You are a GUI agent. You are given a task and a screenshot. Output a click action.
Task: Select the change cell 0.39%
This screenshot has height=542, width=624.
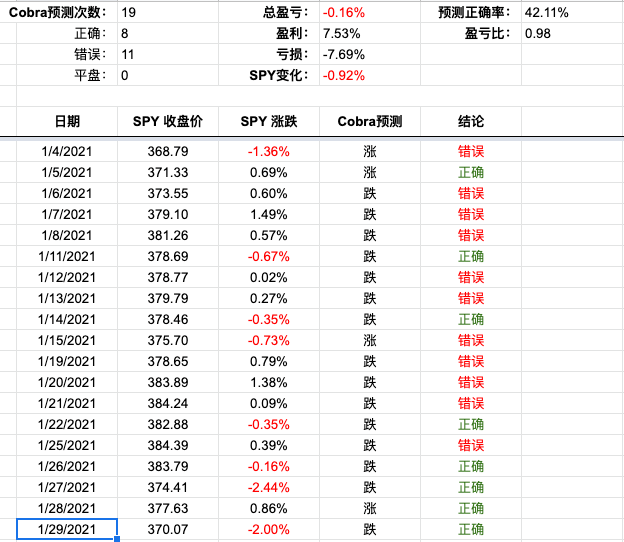point(269,445)
